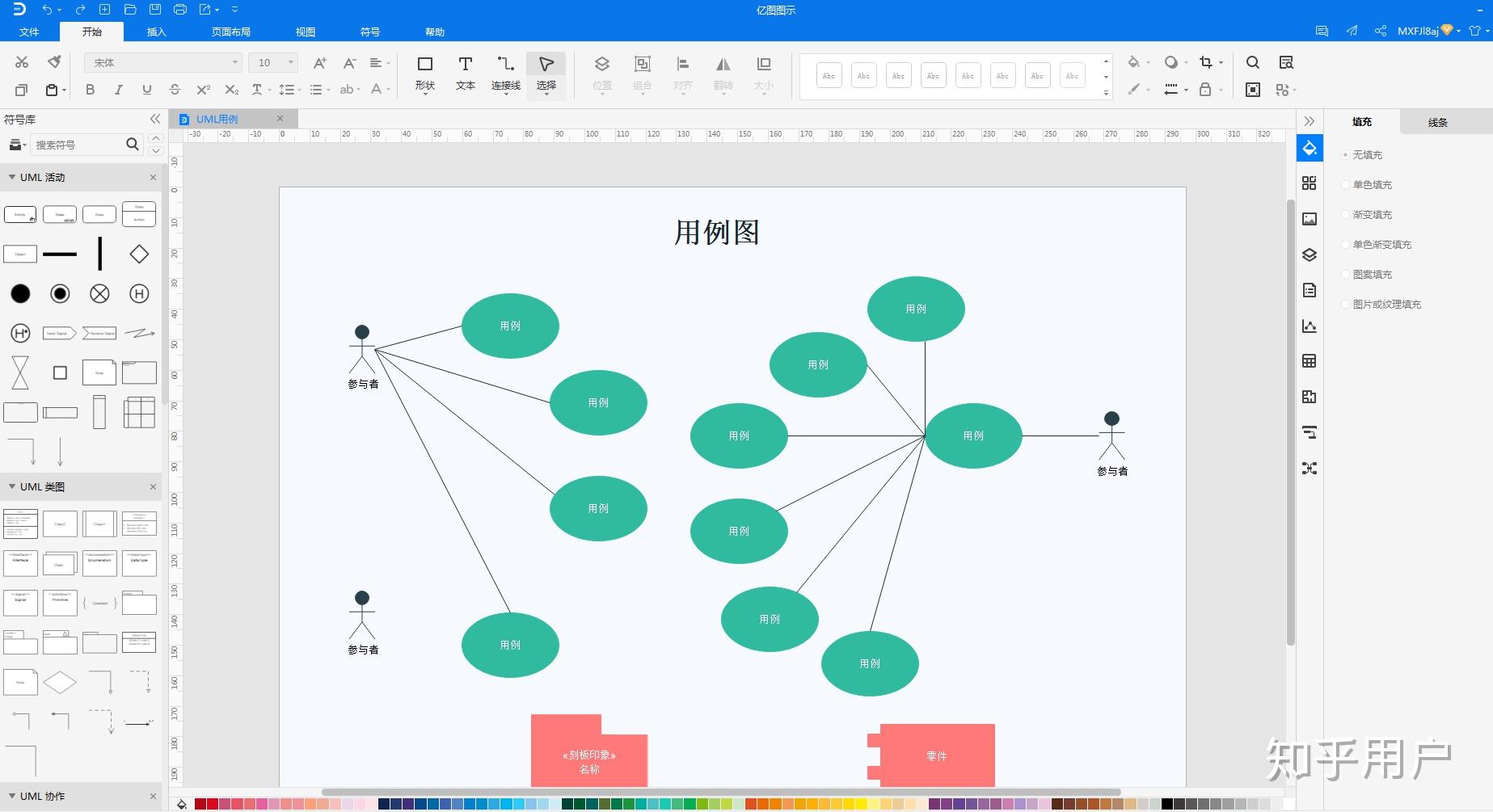Close the UML 类图 library section
Viewport: 1493px width, 812px height.
pos(153,486)
